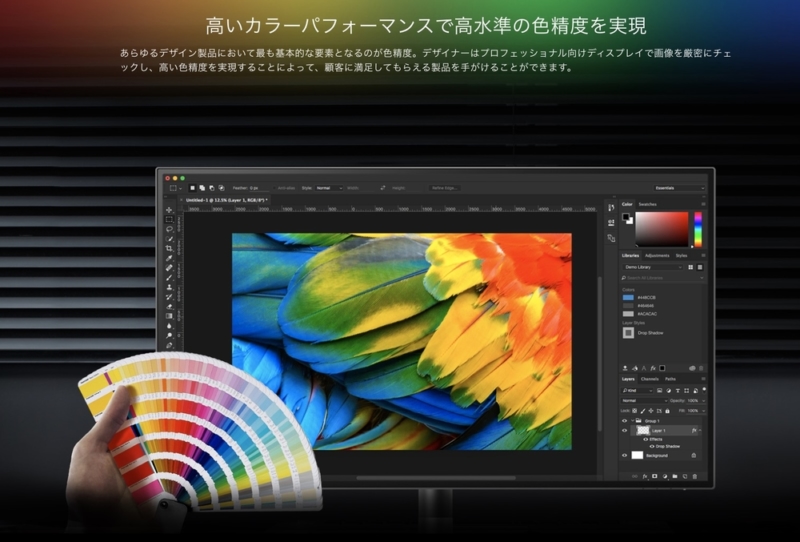Switch to the Paths tab
800x542 pixels.
click(670, 379)
